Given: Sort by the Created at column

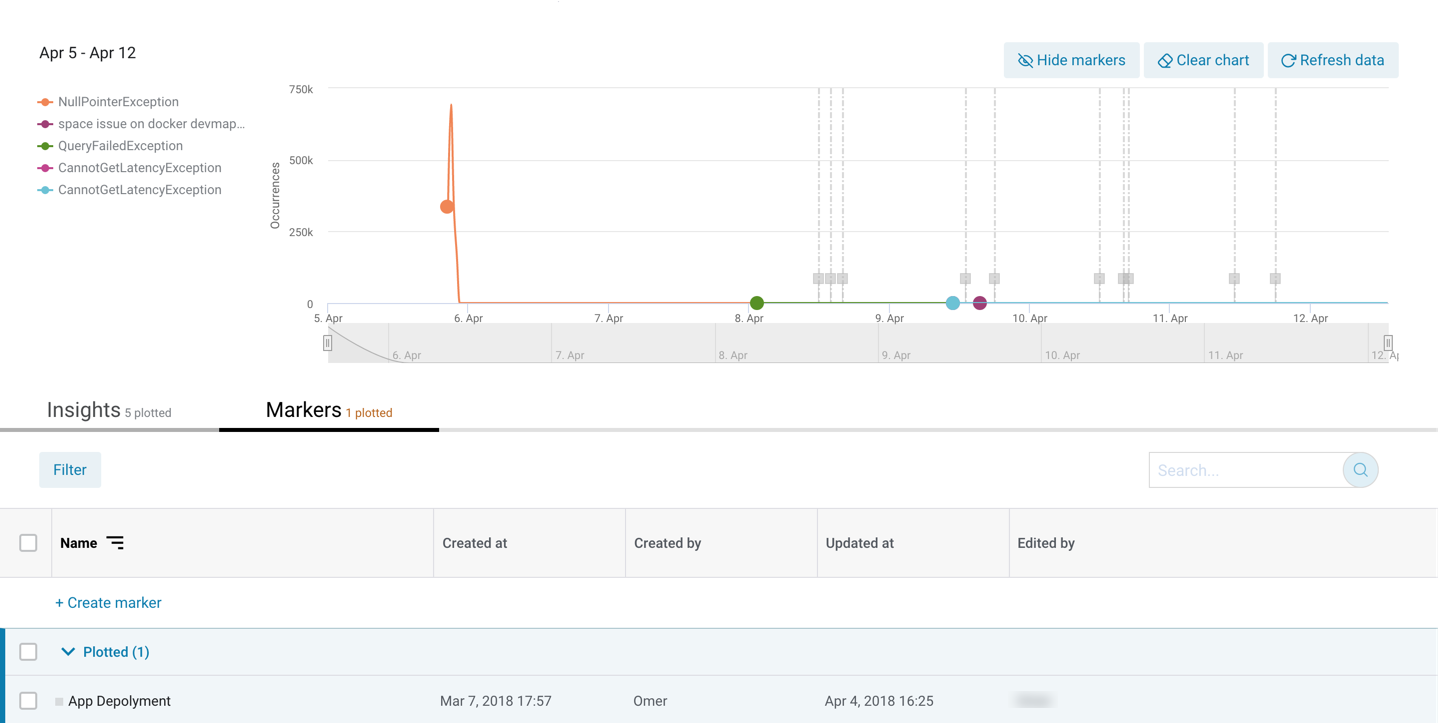Looking at the screenshot, I should point(475,543).
